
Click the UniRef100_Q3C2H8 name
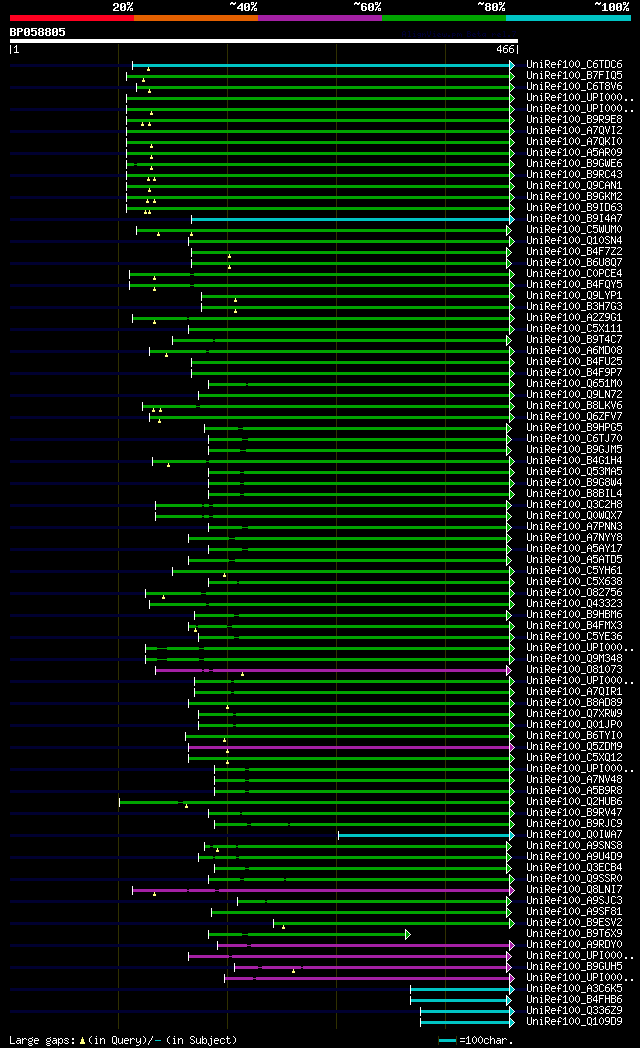click(x=574, y=505)
